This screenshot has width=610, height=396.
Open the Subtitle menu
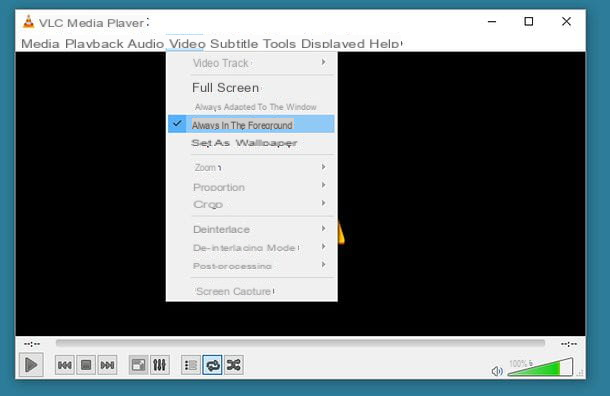click(234, 44)
